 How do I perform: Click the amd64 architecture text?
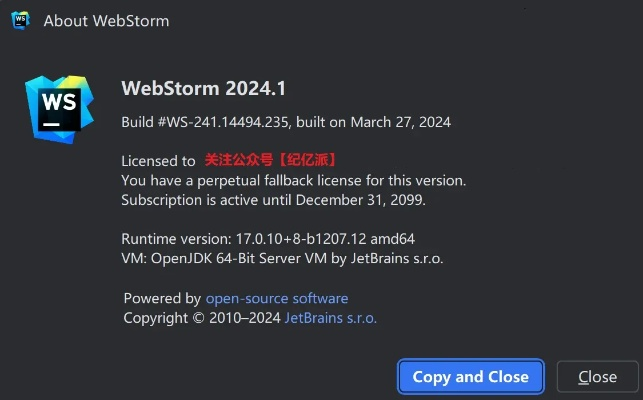(x=394, y=239)
